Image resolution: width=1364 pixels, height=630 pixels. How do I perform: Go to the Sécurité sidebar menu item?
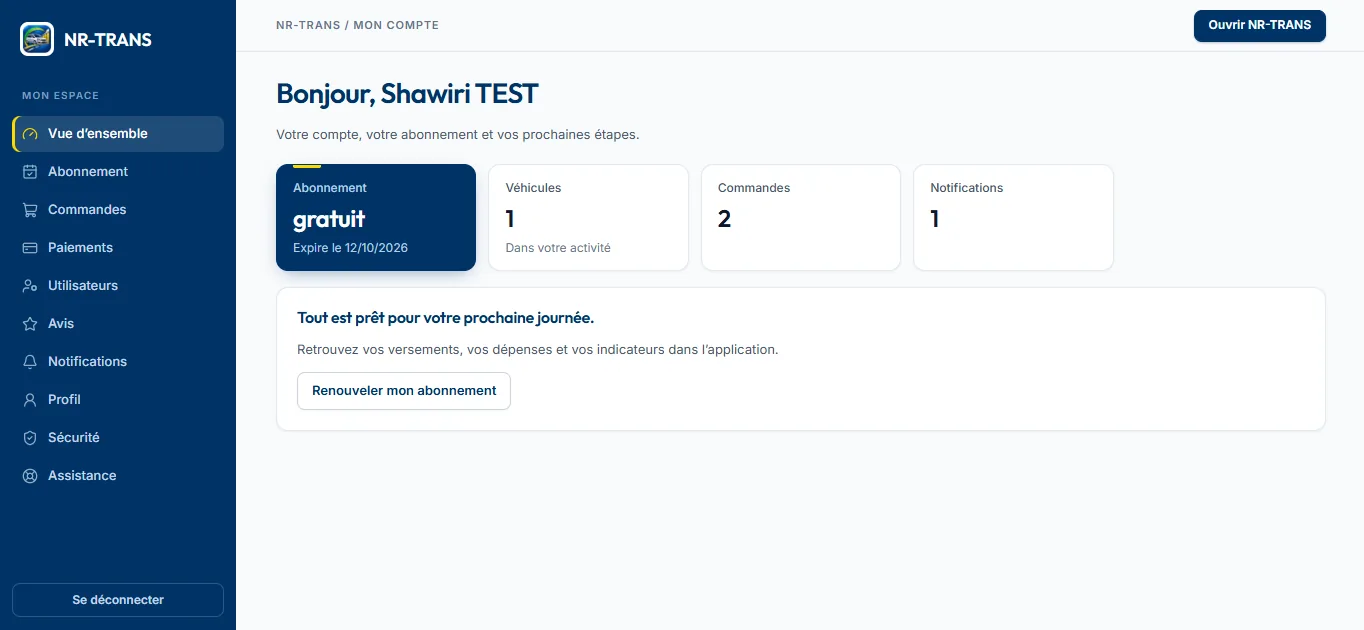pos(118,438)
